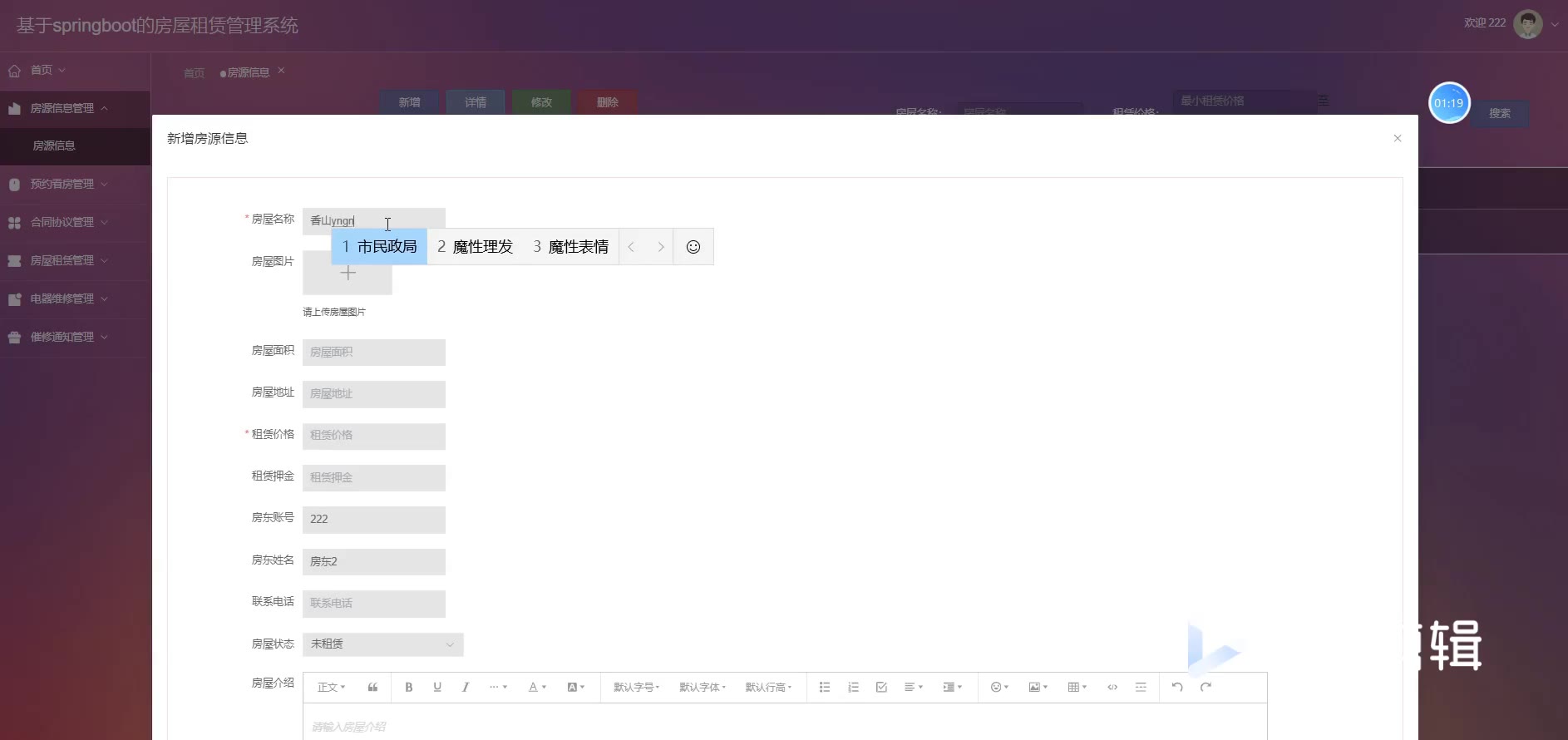Open the 默认行高 line height dropdown

[768, 687]
